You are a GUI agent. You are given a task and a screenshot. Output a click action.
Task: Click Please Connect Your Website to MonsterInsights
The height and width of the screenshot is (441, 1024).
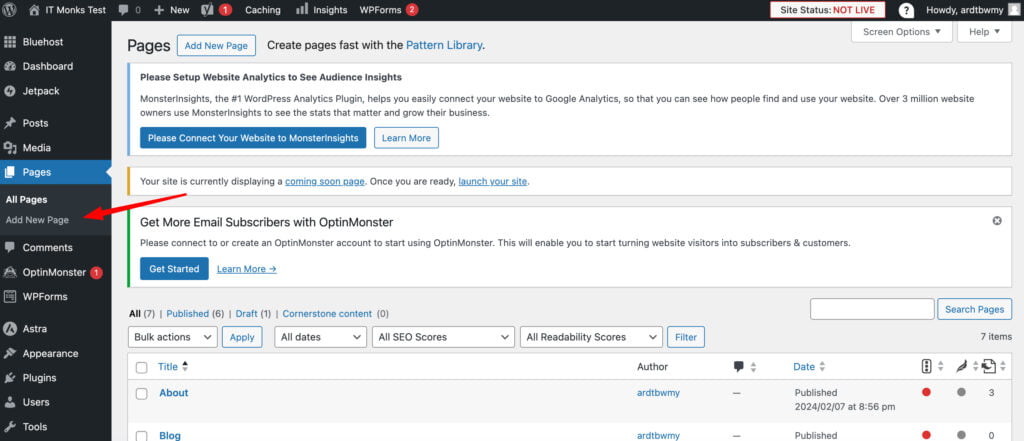tap(253, 138)
